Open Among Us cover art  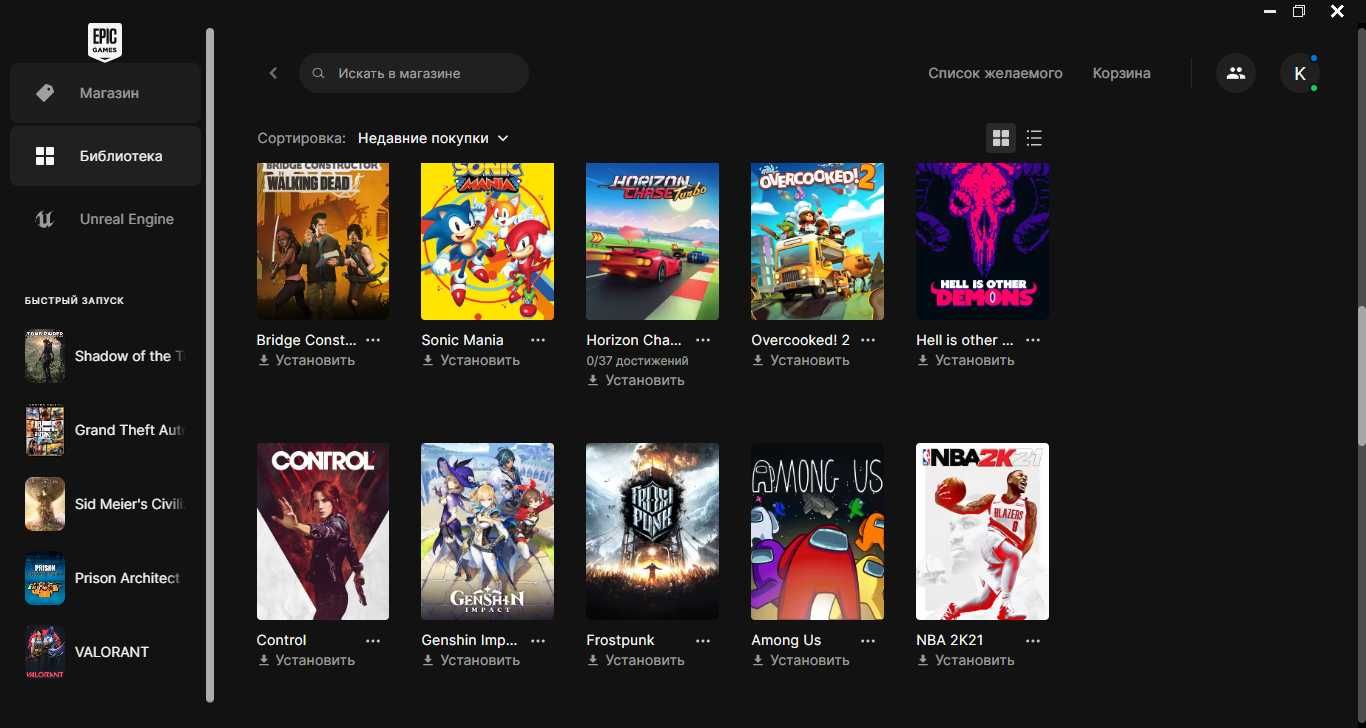(x=817, y=531)
